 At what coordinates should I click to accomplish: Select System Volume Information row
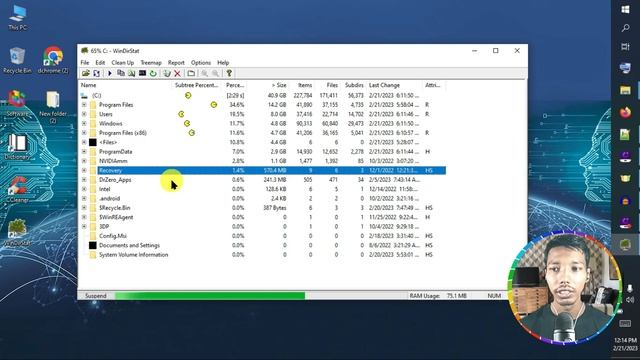(262, 255)
